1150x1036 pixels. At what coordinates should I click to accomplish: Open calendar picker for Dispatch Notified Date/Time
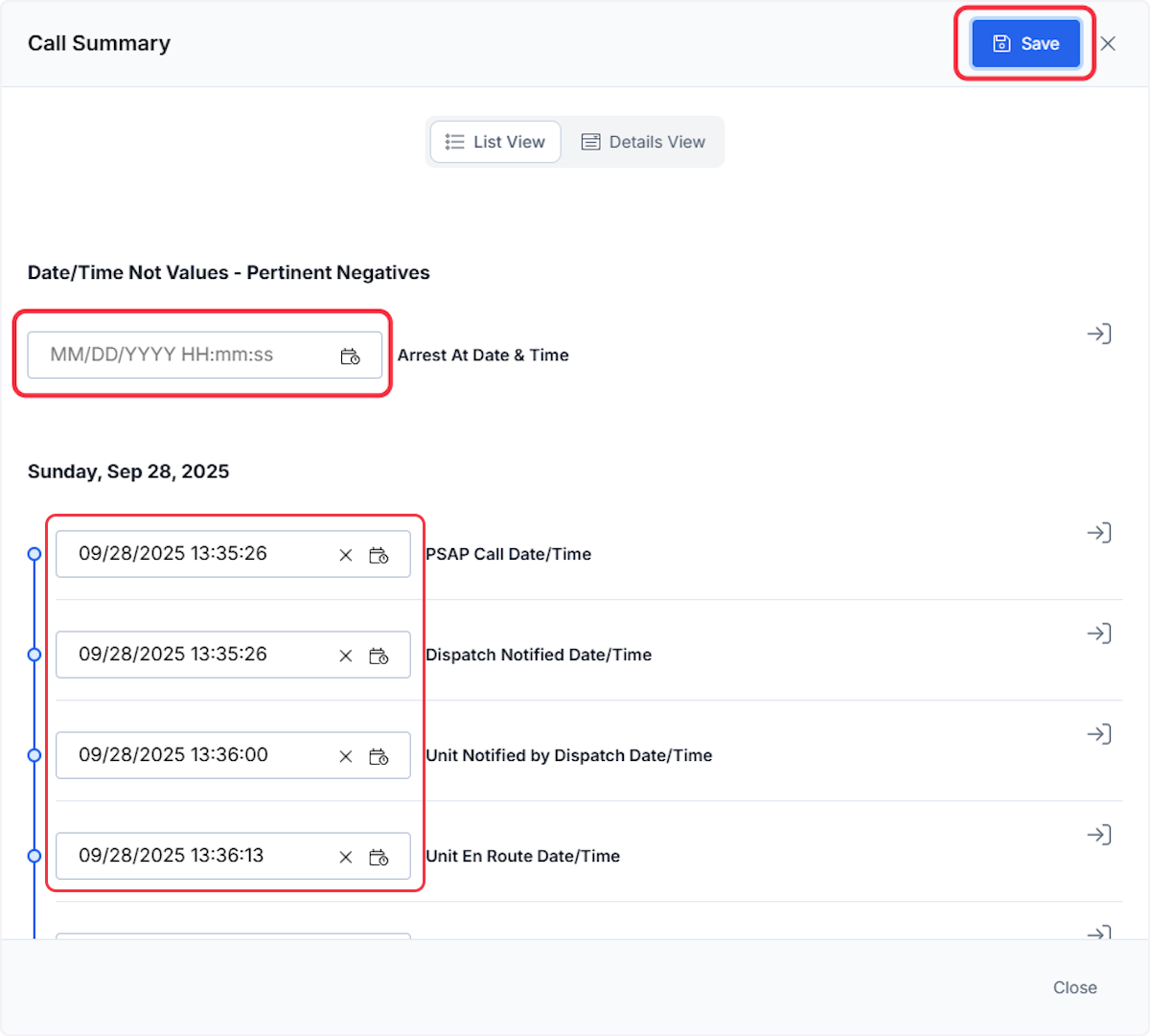379,656
